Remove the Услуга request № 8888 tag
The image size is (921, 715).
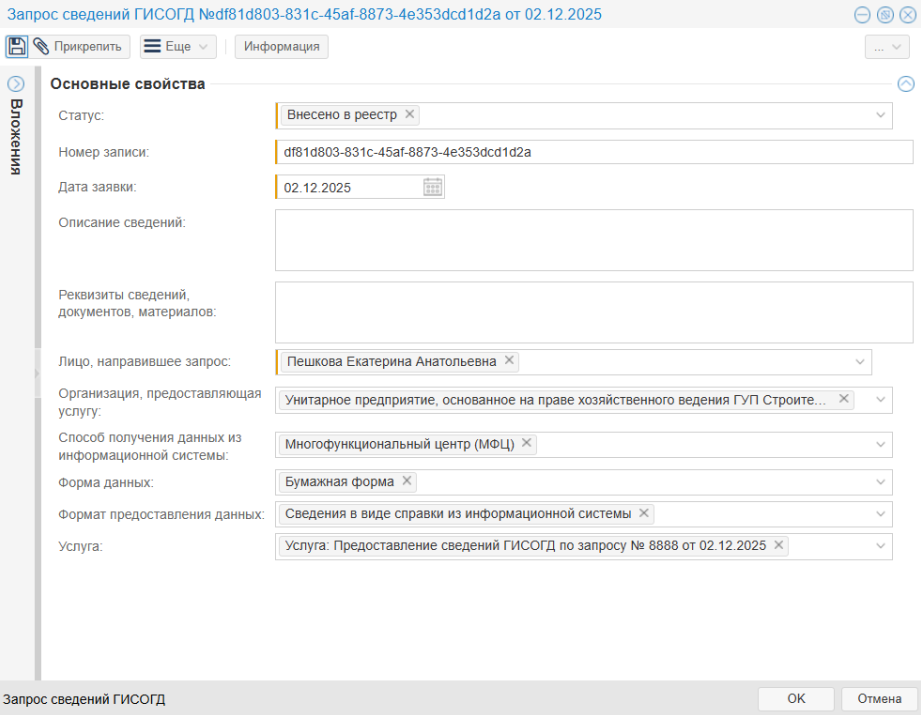pos(779,546)
